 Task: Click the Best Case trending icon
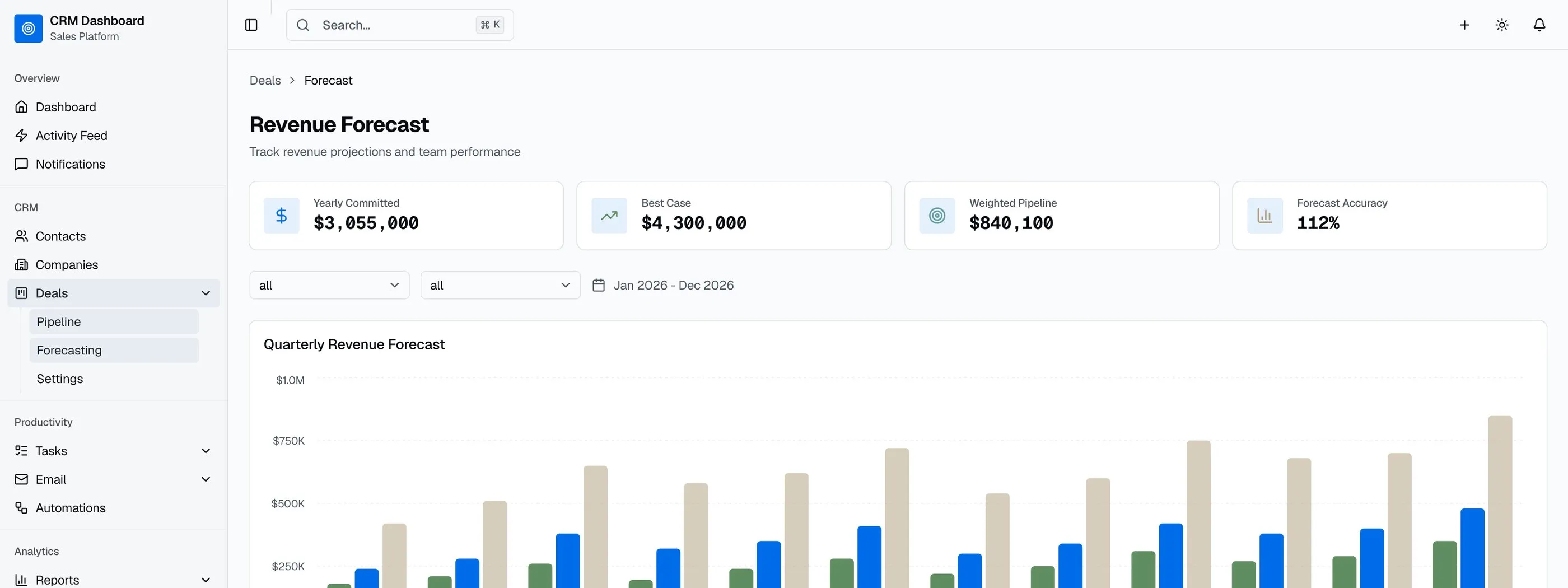pyautogui.click(x=609, y=216)
